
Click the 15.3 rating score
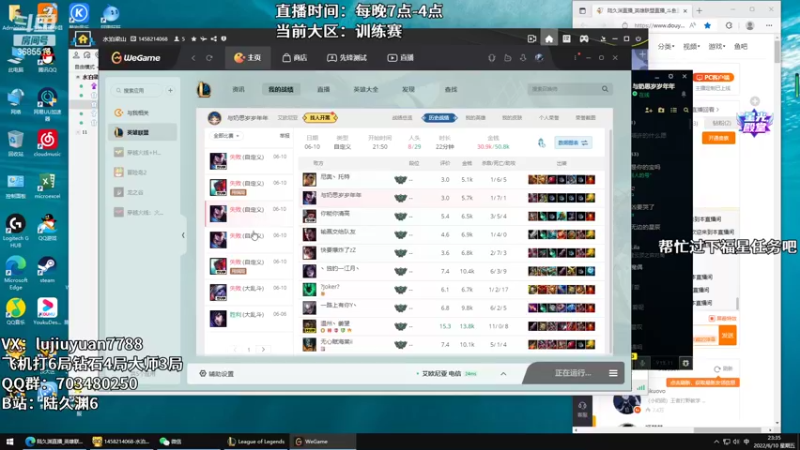click(445, 326)
